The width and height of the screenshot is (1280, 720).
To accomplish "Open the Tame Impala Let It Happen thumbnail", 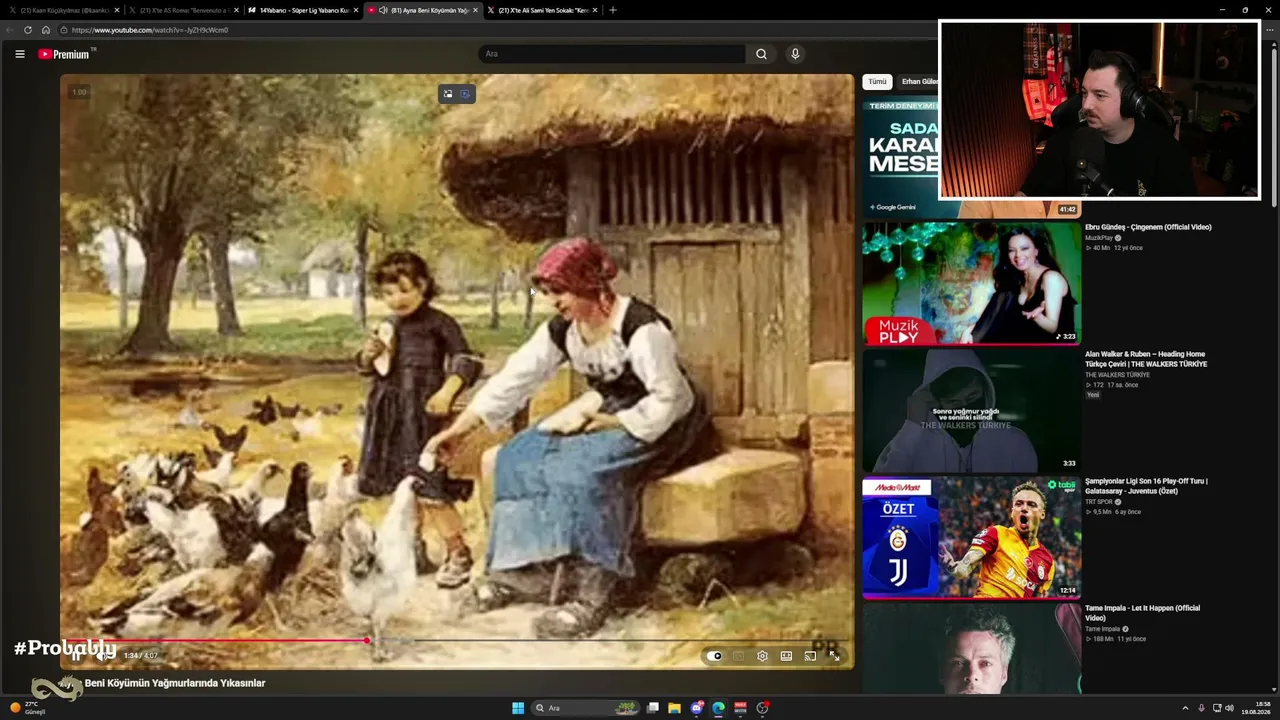I will tap(972, 649).
